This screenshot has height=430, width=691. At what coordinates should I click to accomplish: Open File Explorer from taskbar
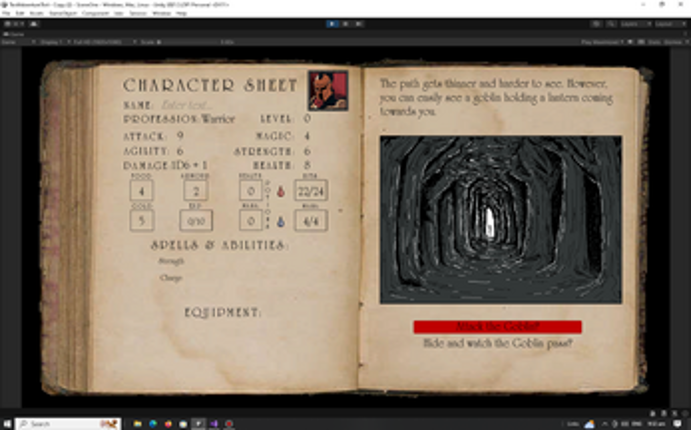point(138,424)
